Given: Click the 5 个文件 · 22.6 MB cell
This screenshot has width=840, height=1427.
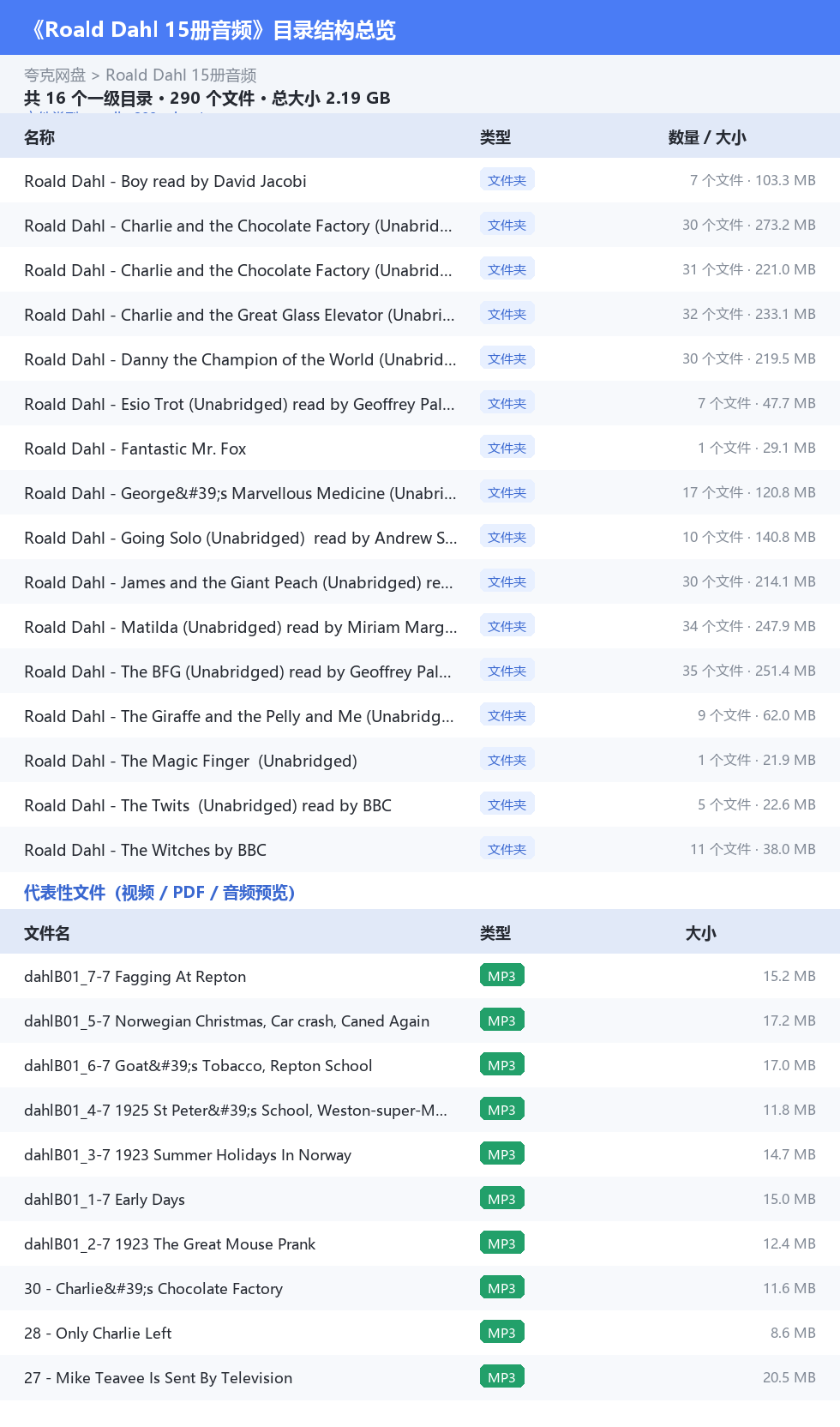Looking at the screenshot, I should (757, 804).
